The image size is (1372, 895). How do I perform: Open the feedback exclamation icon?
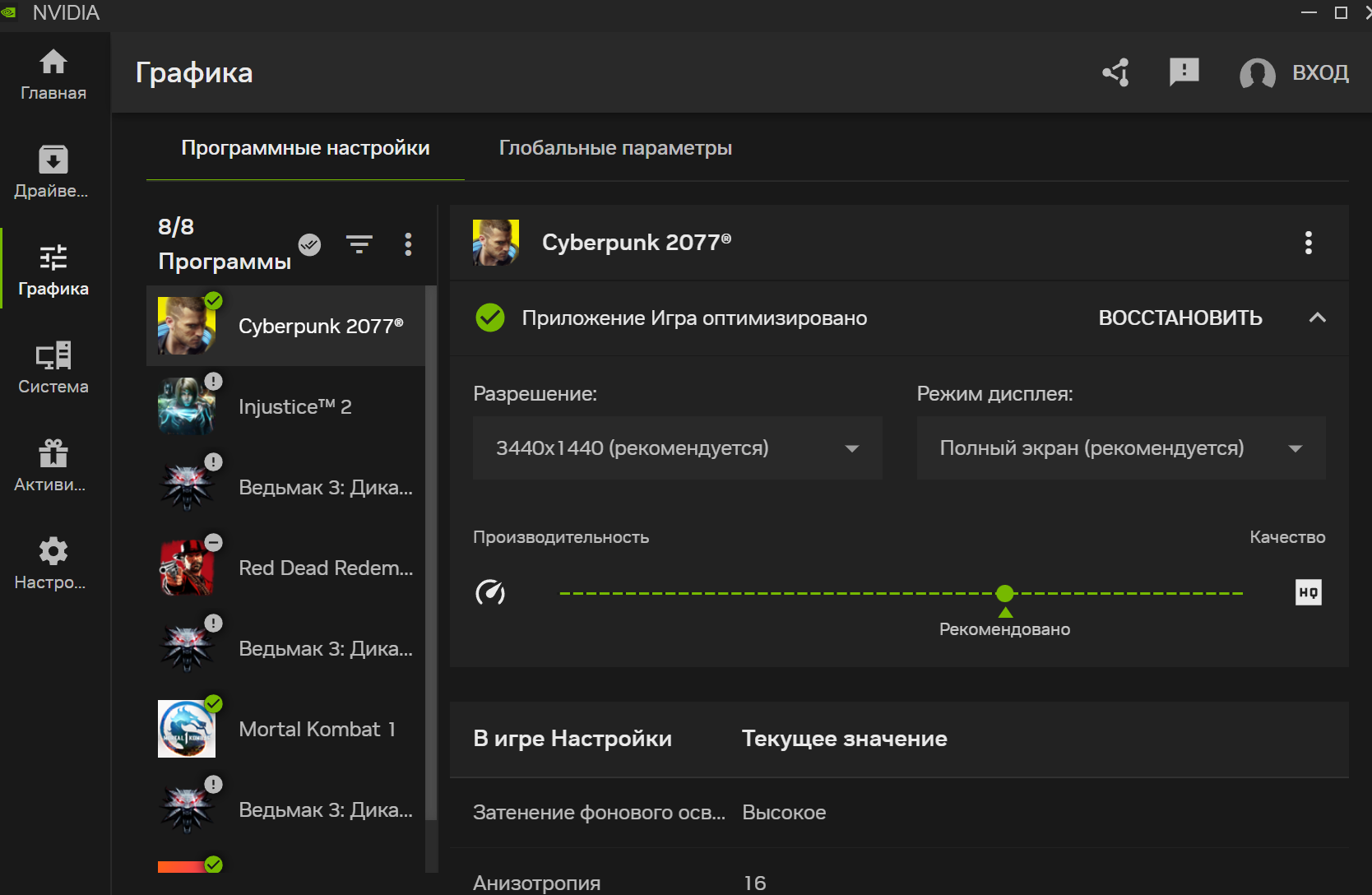(1184, 72)
